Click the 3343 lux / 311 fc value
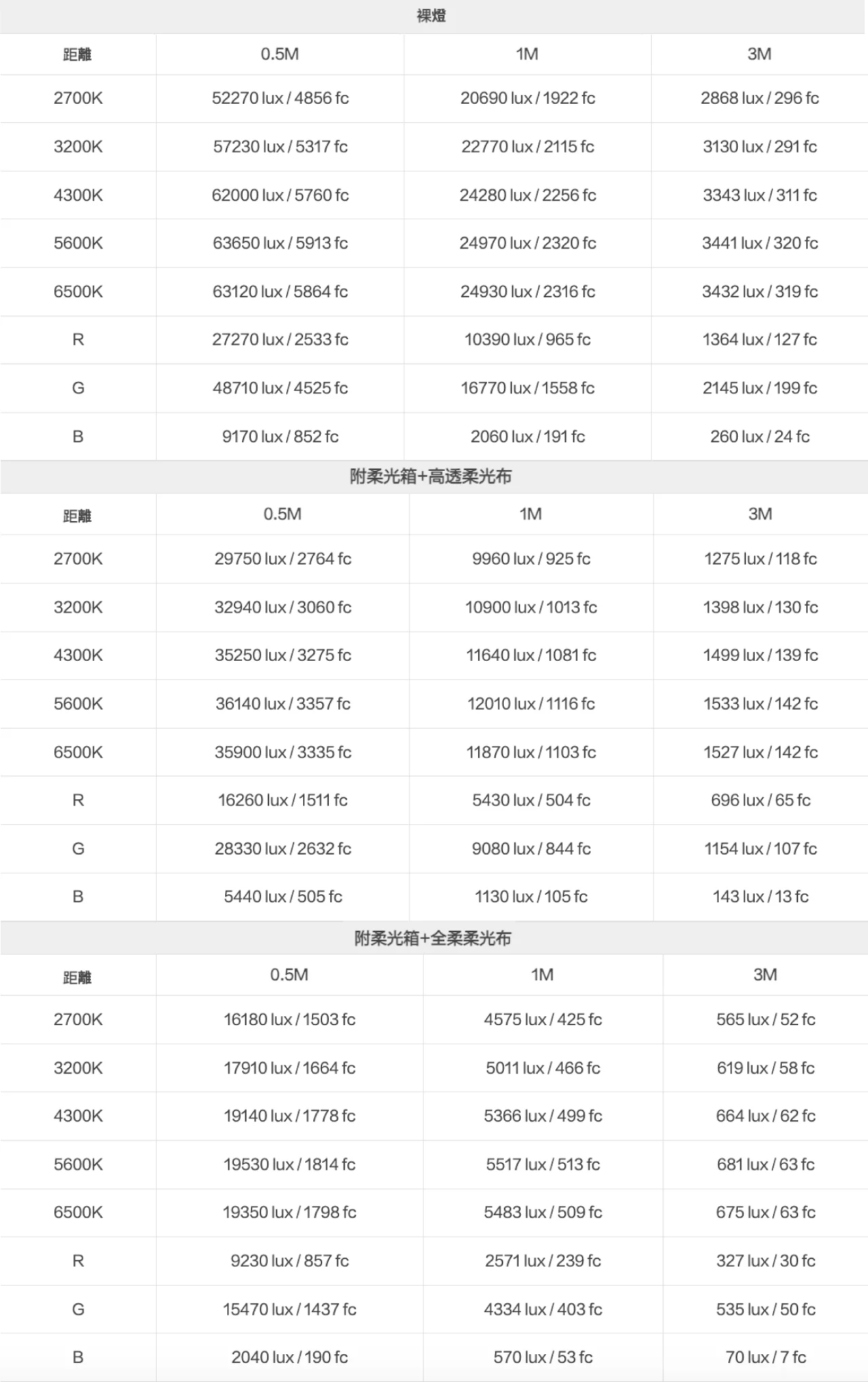Viewport: 868px width, 1382px height. (x=759, y=195)
